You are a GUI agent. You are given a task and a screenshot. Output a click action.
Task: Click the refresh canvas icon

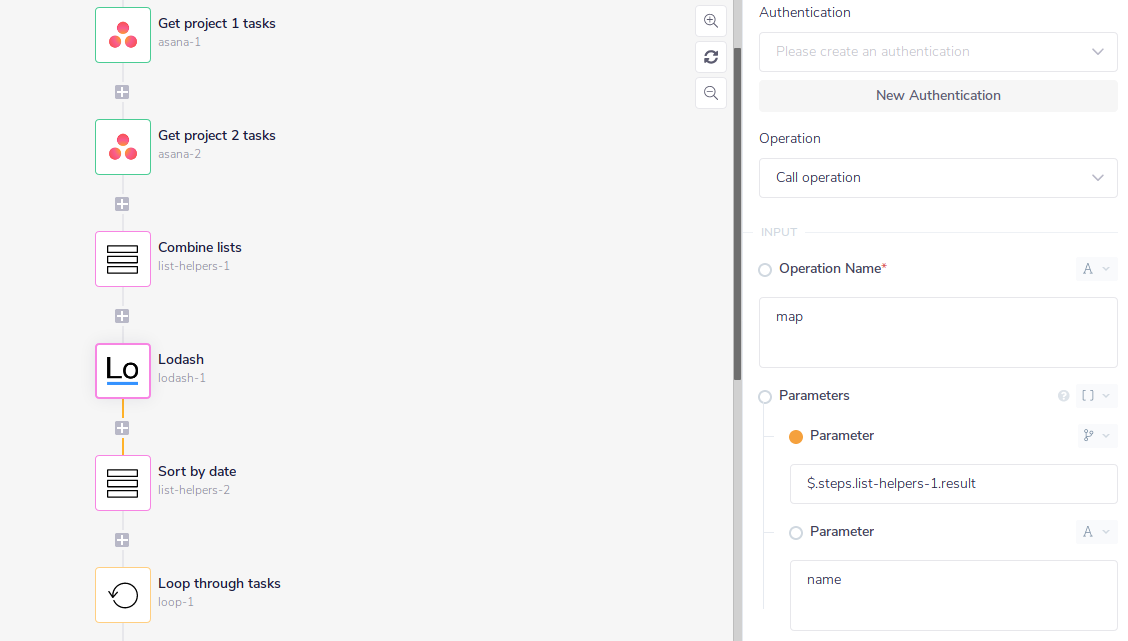[x=710, y=57]
